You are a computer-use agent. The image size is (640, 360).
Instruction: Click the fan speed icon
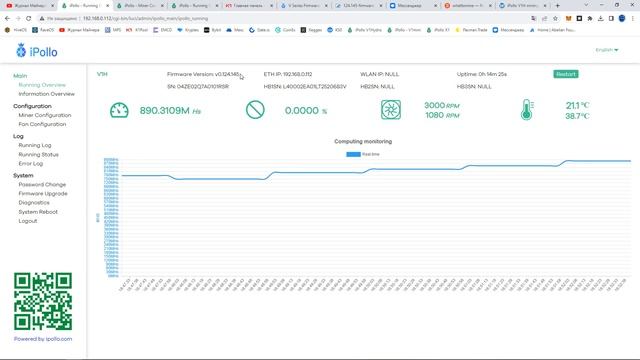point(391,110)
